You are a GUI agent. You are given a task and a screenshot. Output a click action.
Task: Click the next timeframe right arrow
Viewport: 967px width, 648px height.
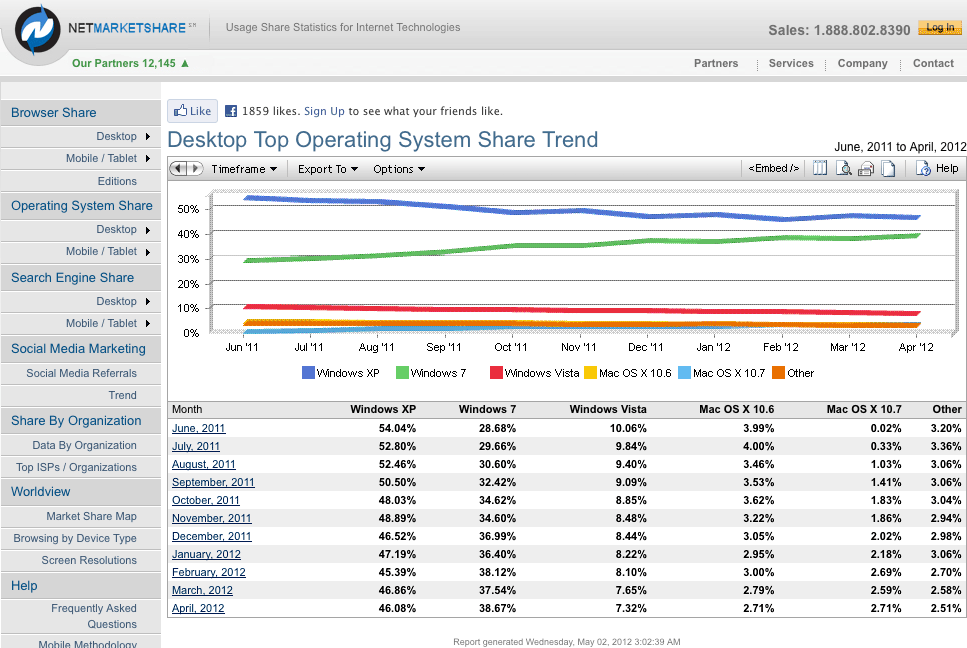(195, 168)
